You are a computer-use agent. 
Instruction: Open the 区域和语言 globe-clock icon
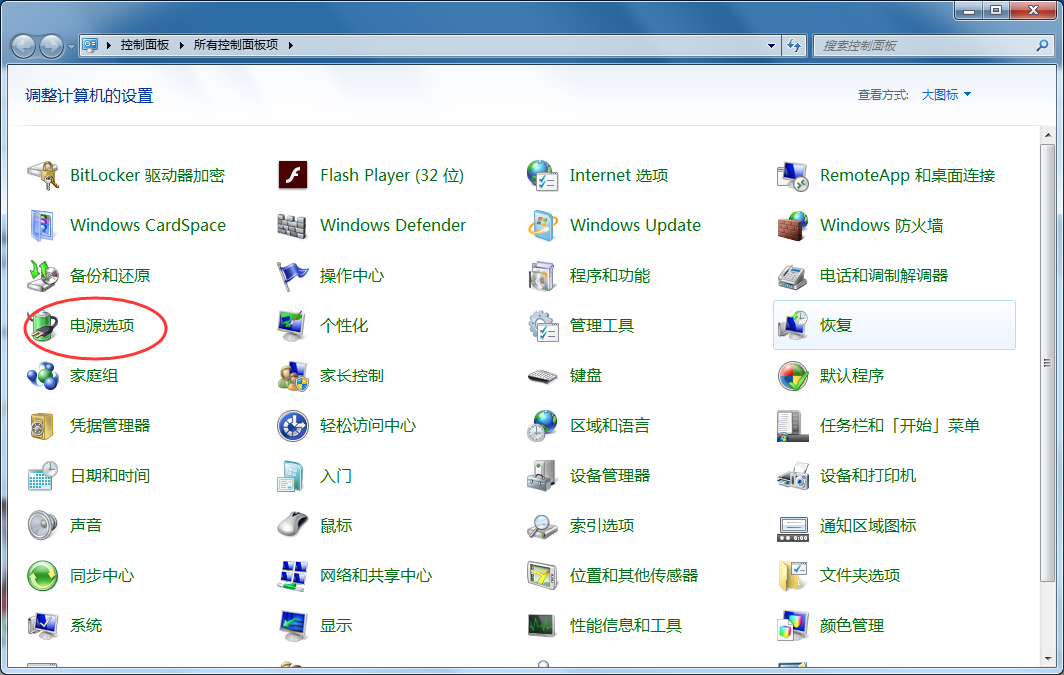(x=543, y=425)
